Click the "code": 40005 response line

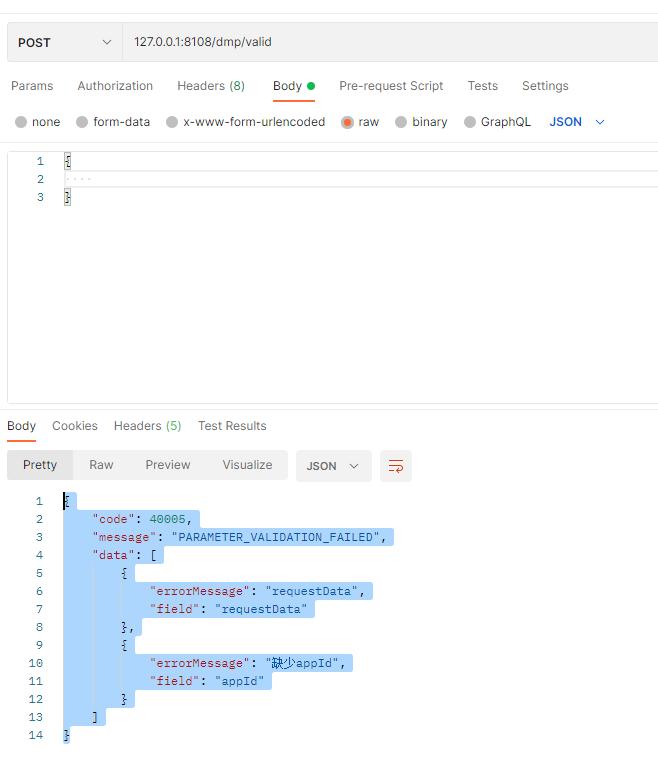(142, 519)
